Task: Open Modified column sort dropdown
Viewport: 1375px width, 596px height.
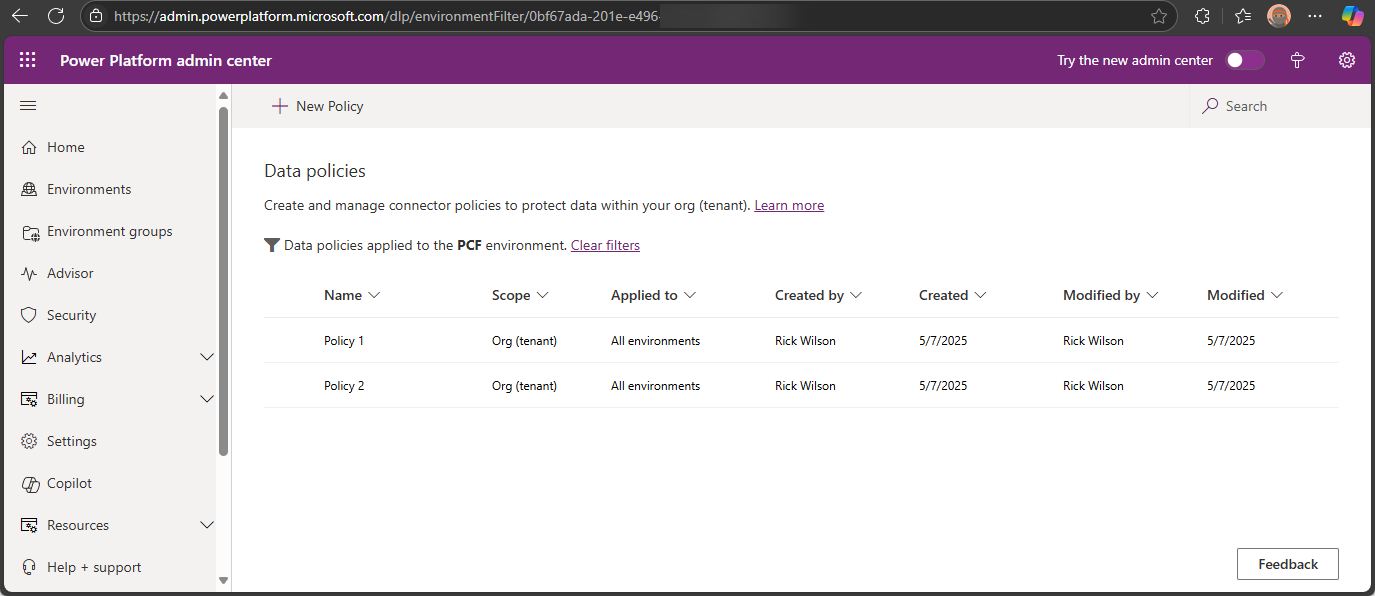Action: pyautogui.click(x=1277, y=295)
